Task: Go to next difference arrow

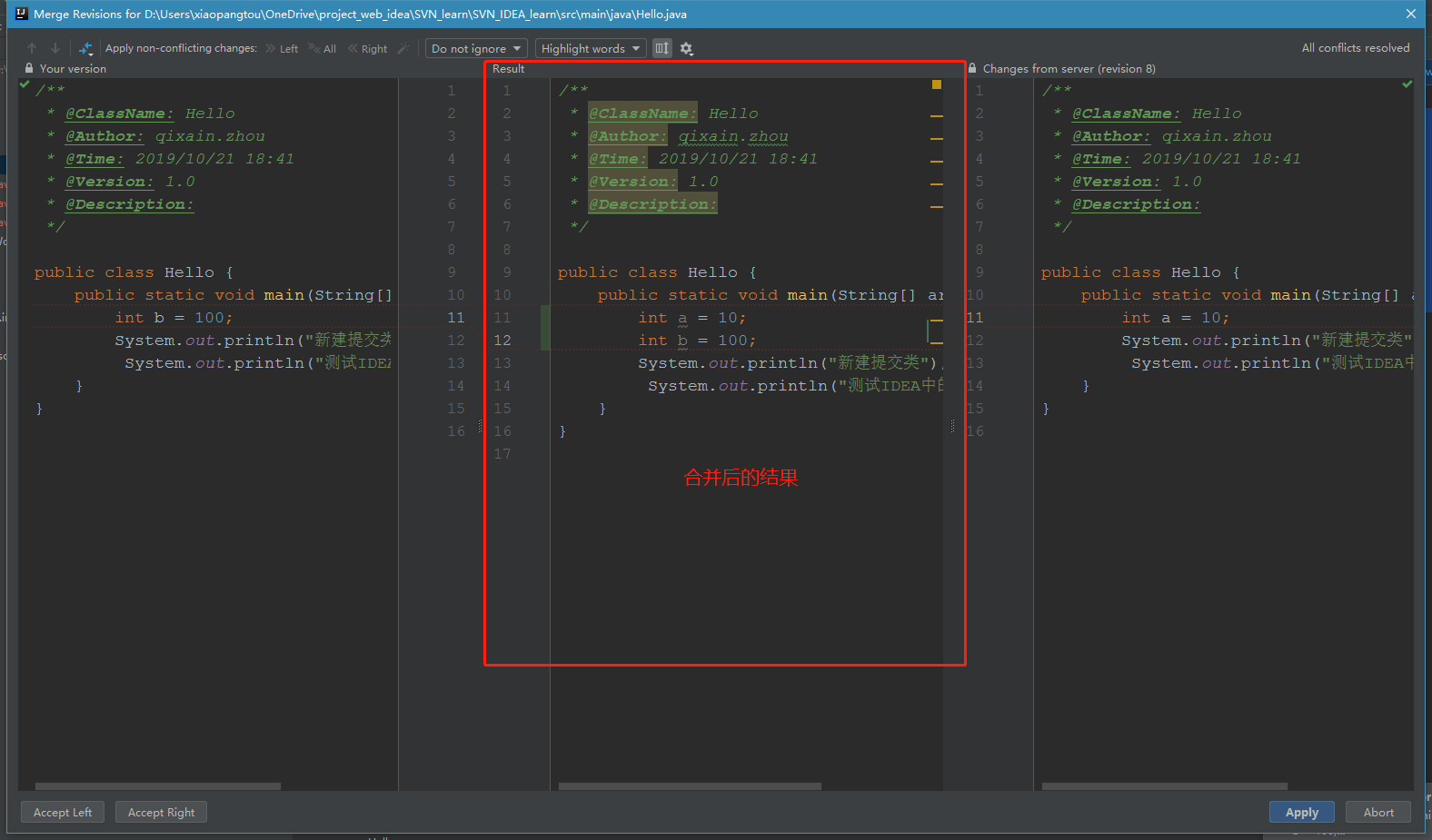Action: (x=55, y=48)
